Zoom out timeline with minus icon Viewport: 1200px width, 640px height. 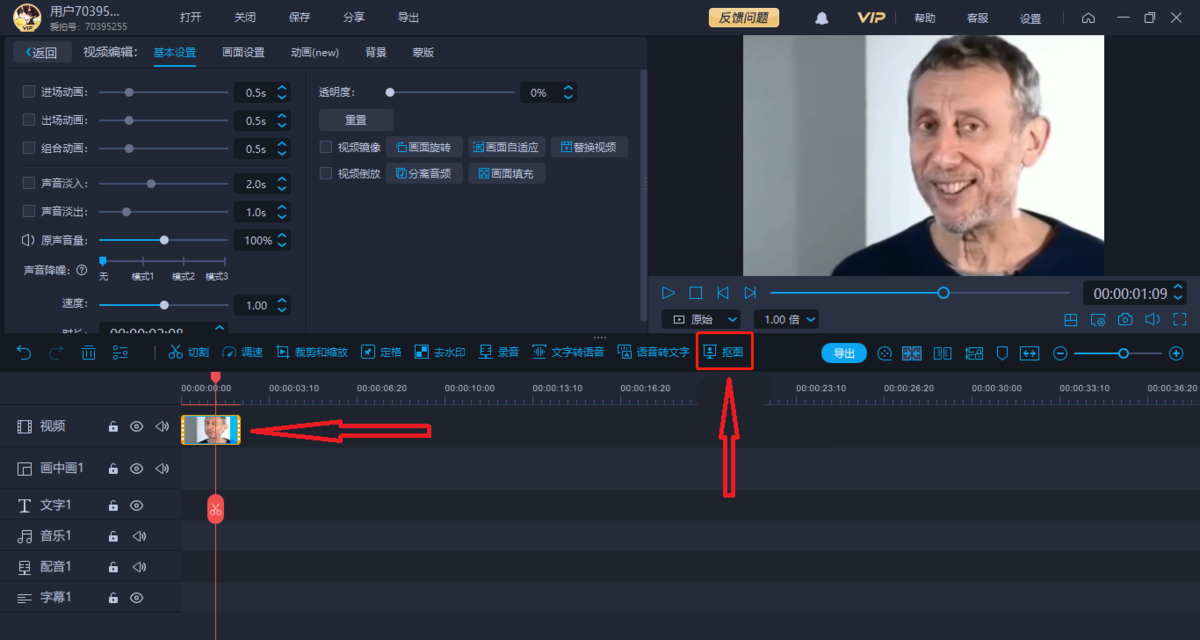click(x=1060, y=353)
